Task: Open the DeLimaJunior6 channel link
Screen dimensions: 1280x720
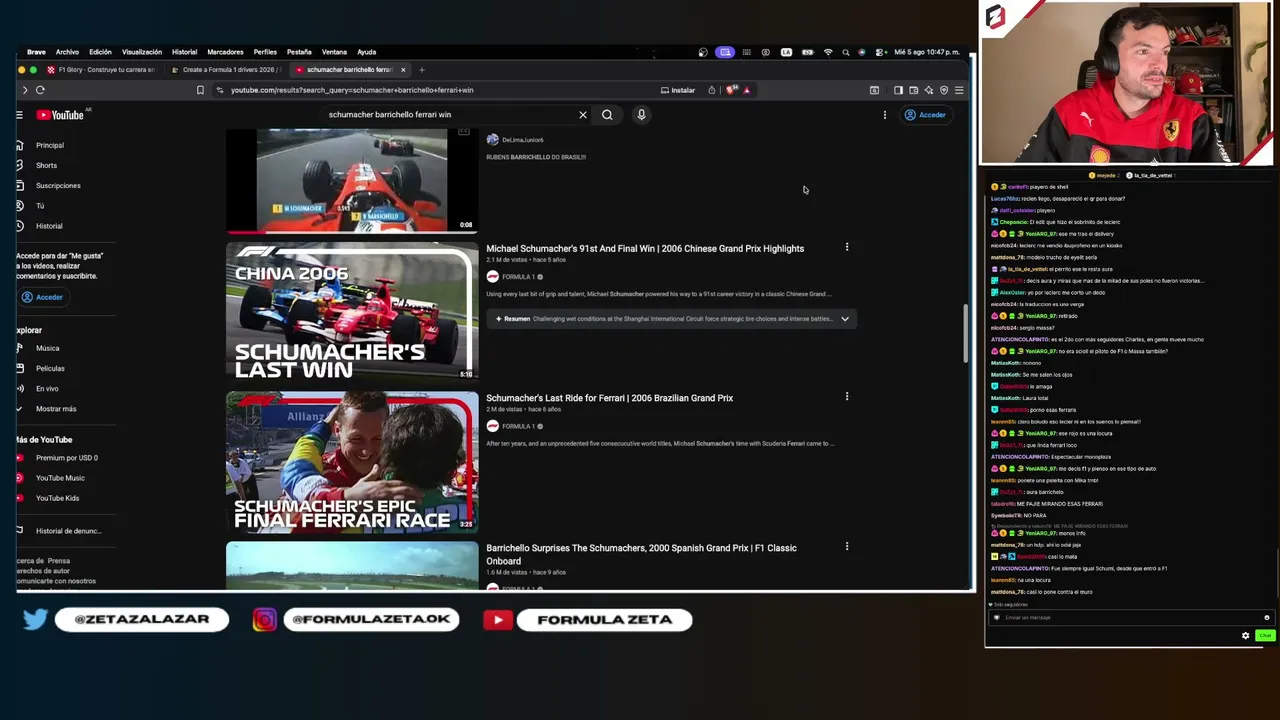Action: (x=522, y=140)
